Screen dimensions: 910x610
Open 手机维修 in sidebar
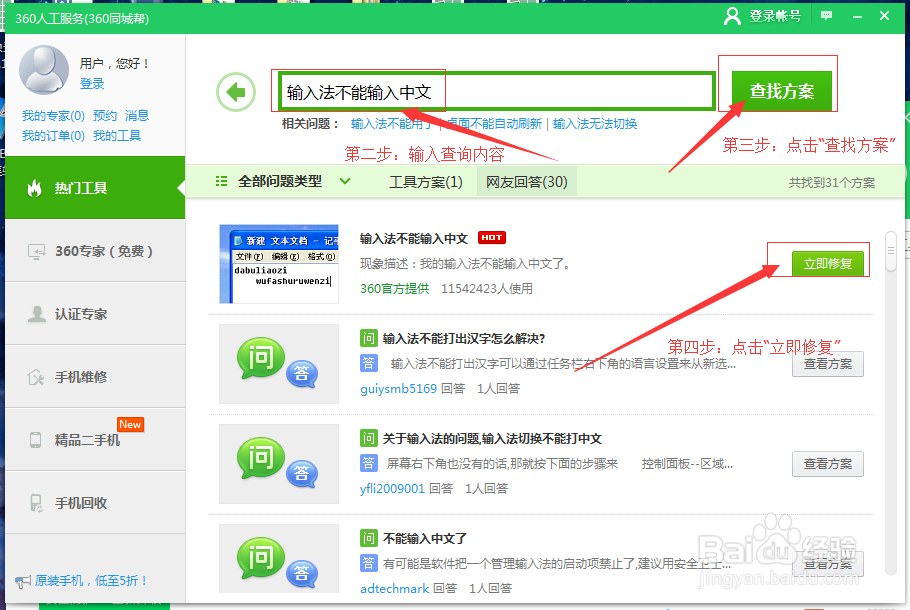pos(95,377)
